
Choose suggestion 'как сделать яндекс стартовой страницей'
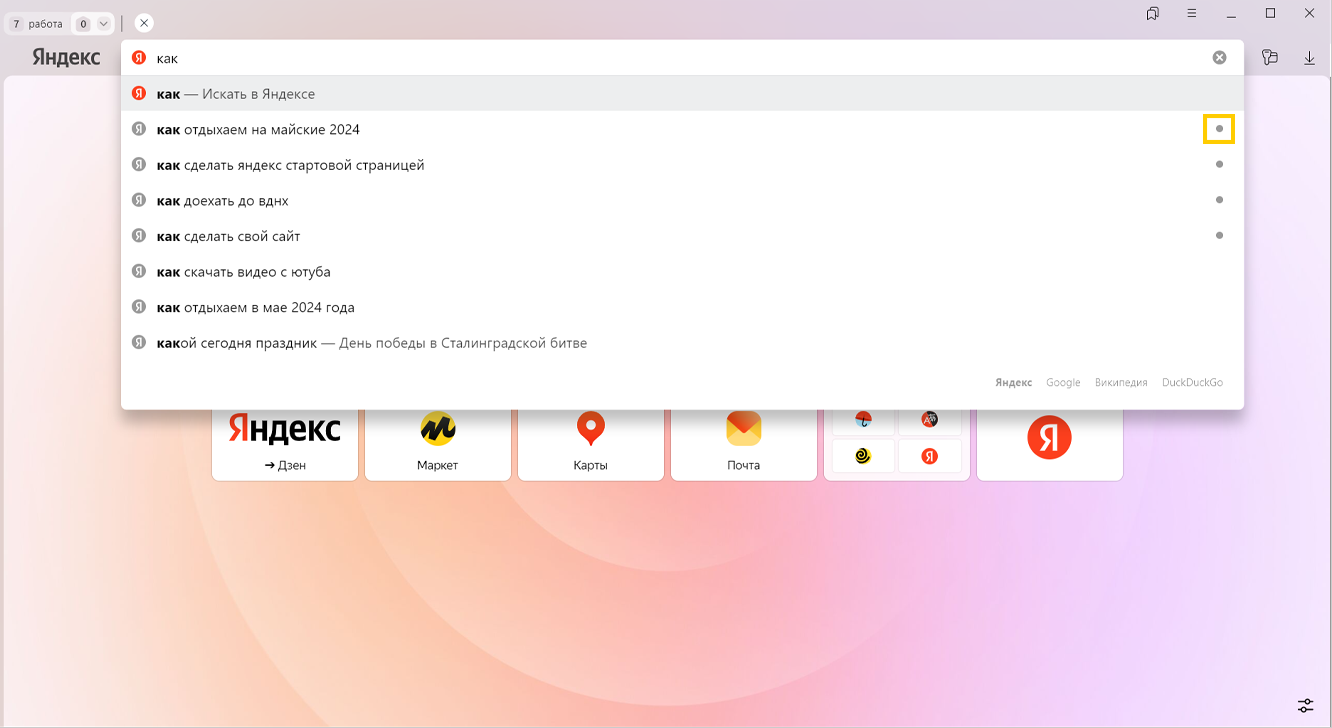coord(290,165)
